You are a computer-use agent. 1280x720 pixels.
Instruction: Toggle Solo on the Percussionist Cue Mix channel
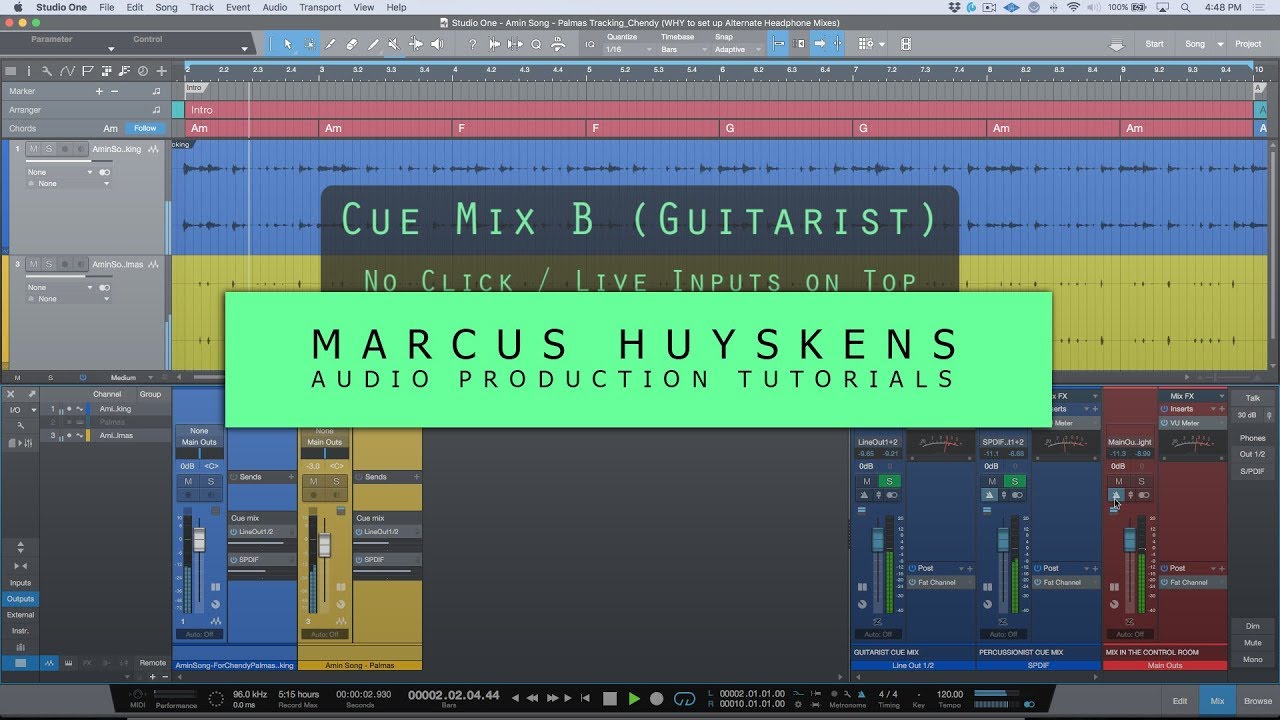(x=1015, y=482)
